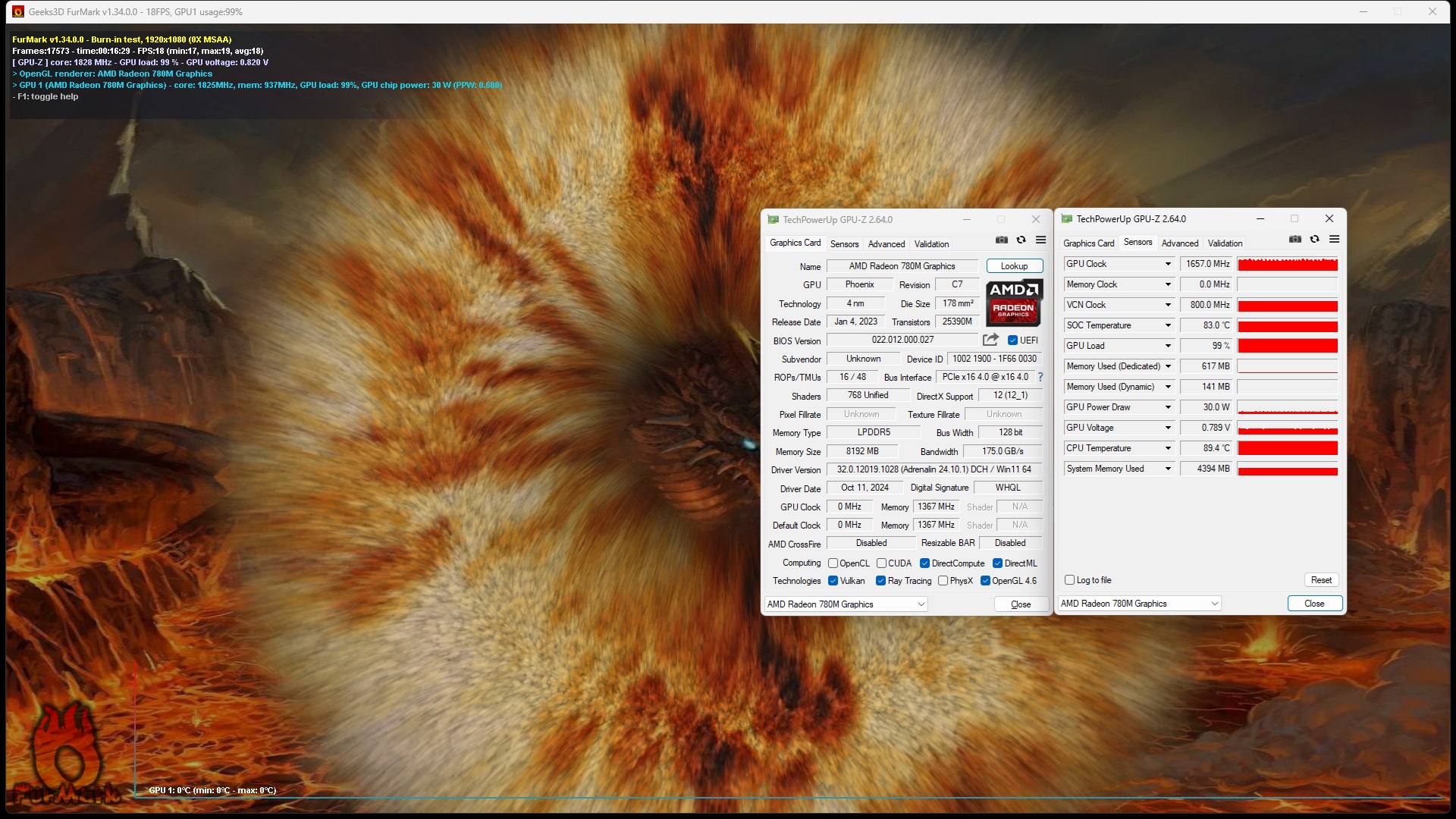Click GPU-Z app icon in left window title bar

(x=773, y=220)
